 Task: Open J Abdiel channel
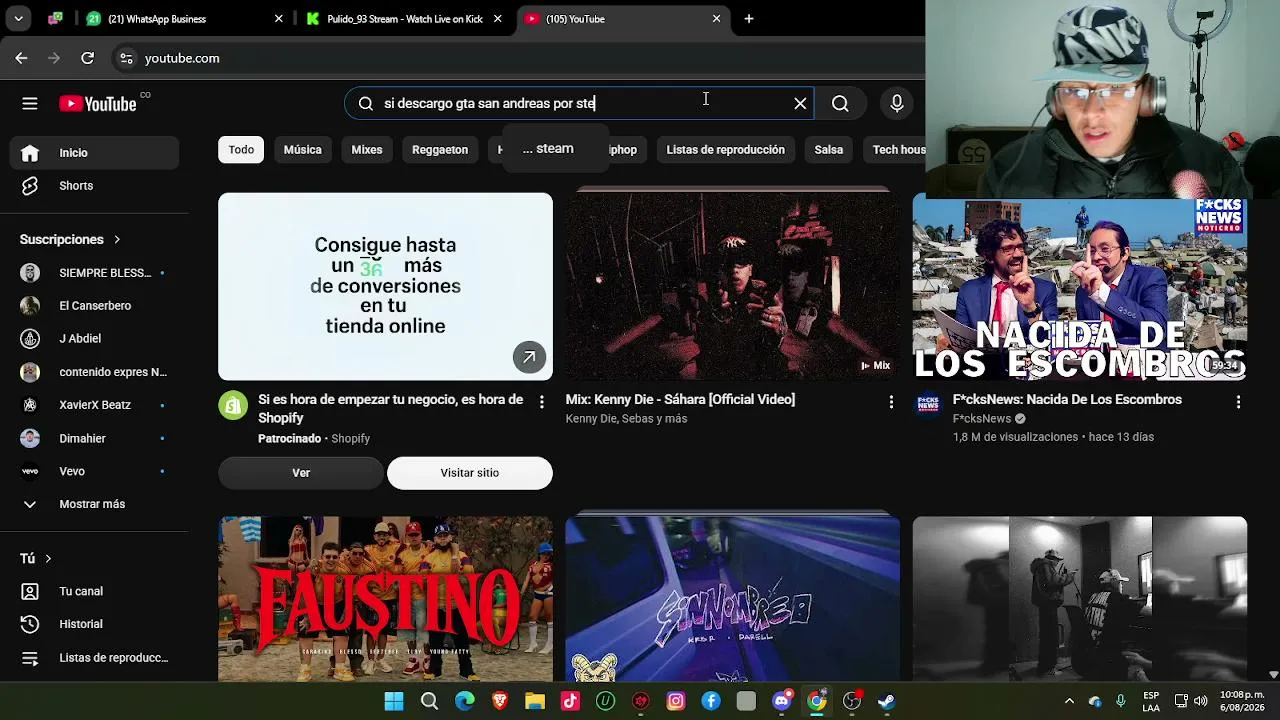[94, 339]
